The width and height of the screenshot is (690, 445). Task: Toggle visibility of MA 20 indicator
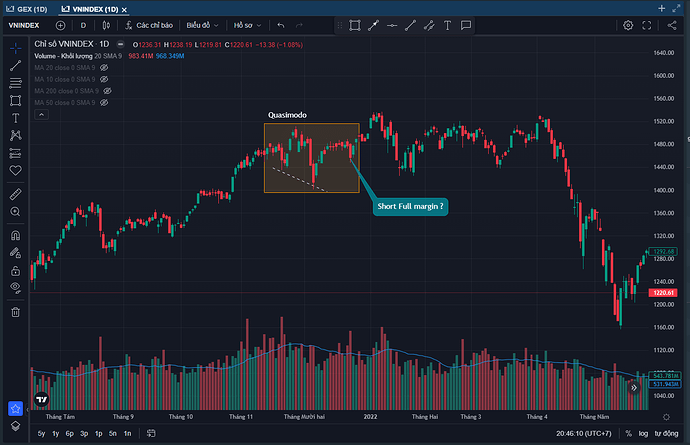click(104, 67)
